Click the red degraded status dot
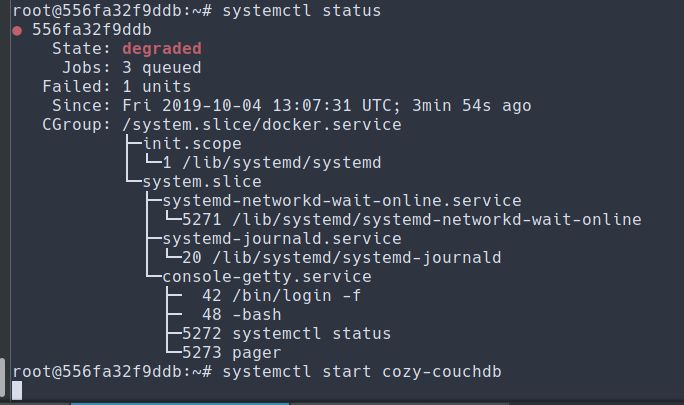The image size is (684, 405). click(x=18, y=30)
